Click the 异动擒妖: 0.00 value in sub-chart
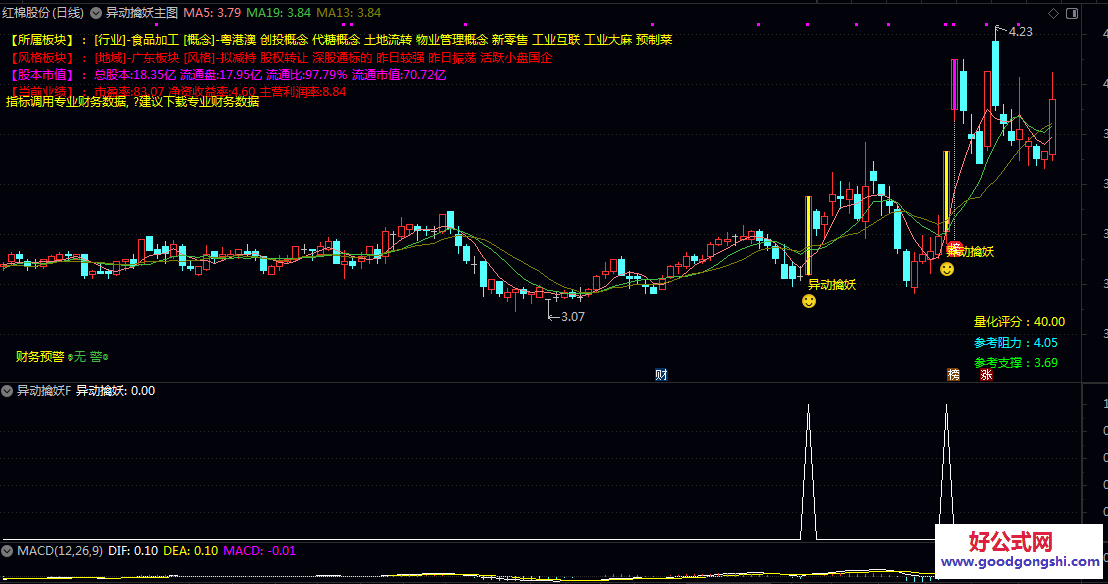Viewport: 1108px width, 584px height. [115, 391]
